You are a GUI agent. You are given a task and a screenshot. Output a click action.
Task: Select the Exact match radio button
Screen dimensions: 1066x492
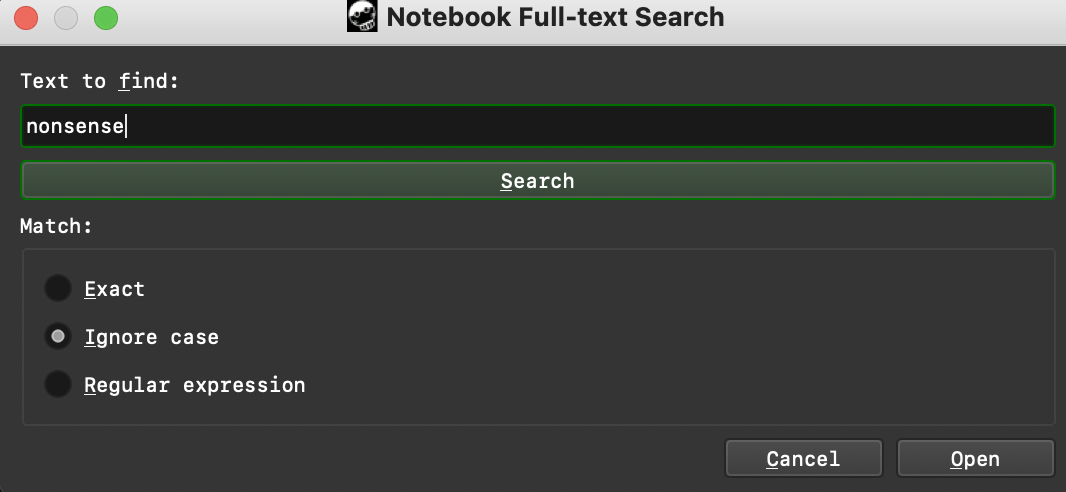pos(58,288)
